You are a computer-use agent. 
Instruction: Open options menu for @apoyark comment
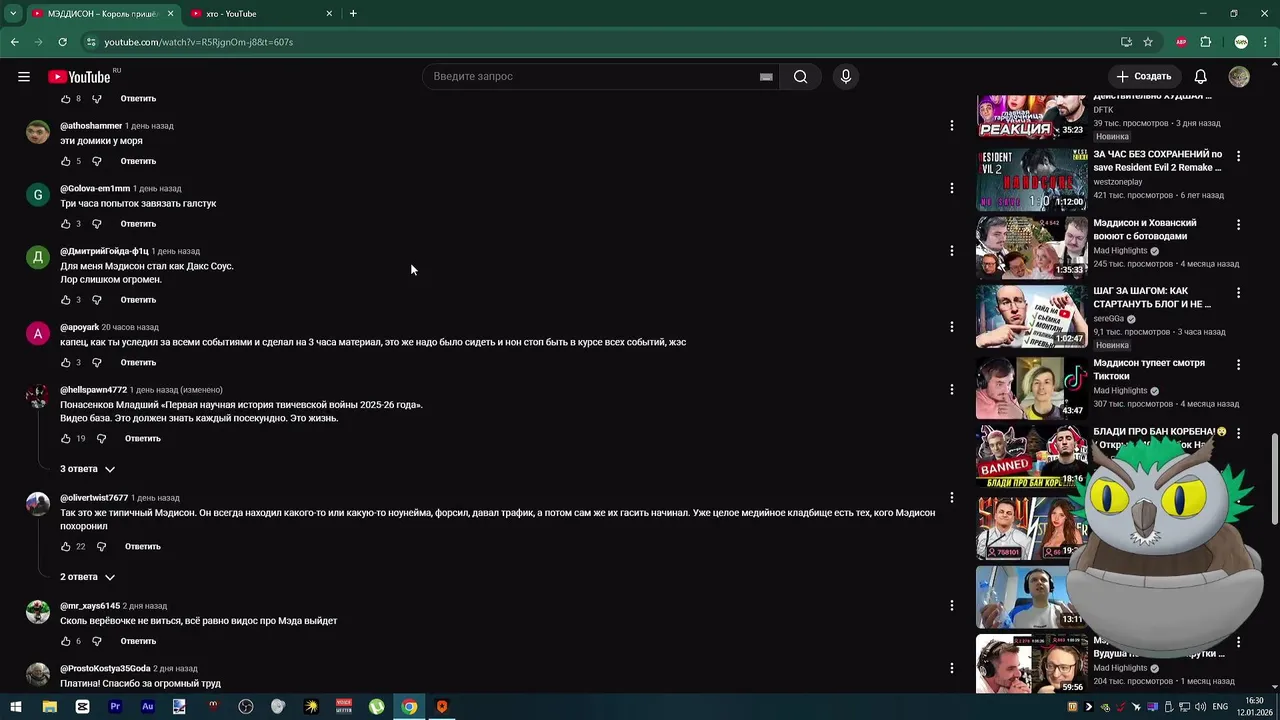[952, 327]
